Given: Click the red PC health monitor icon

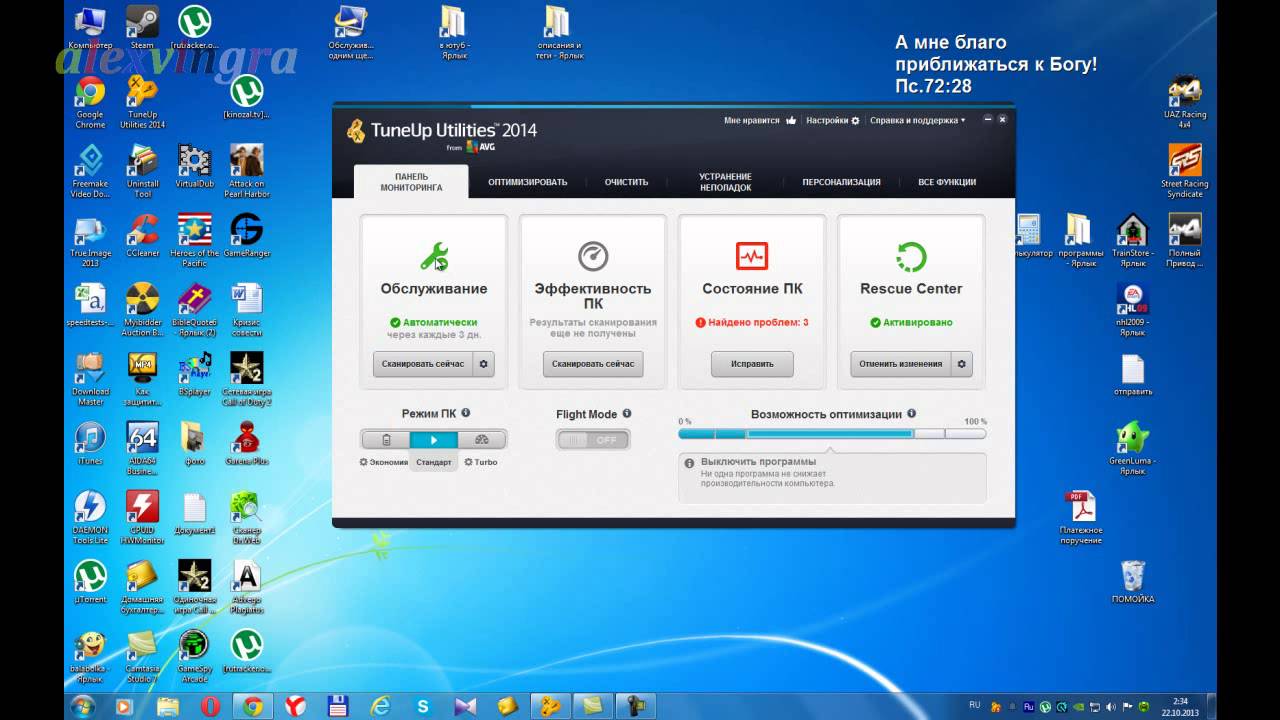Looking at the screenshot, I should tap(752, 256).
